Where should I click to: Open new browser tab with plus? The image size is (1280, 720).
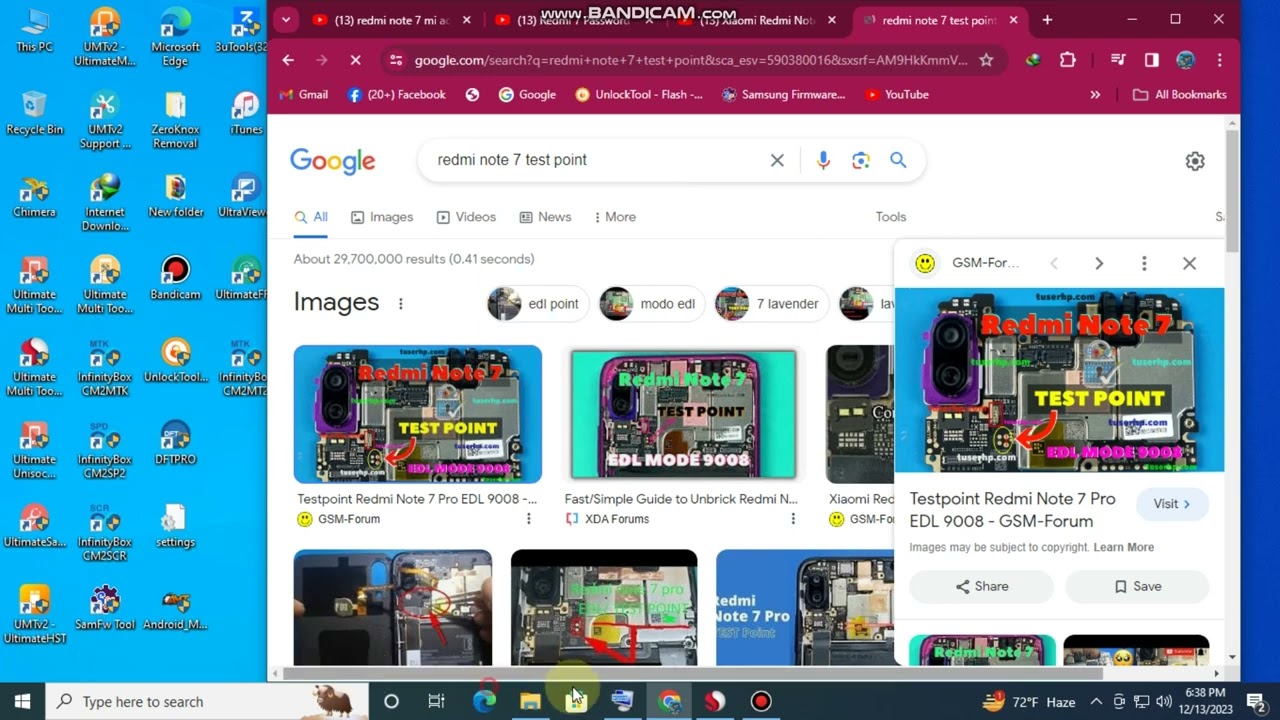[x=1047, y=19]
